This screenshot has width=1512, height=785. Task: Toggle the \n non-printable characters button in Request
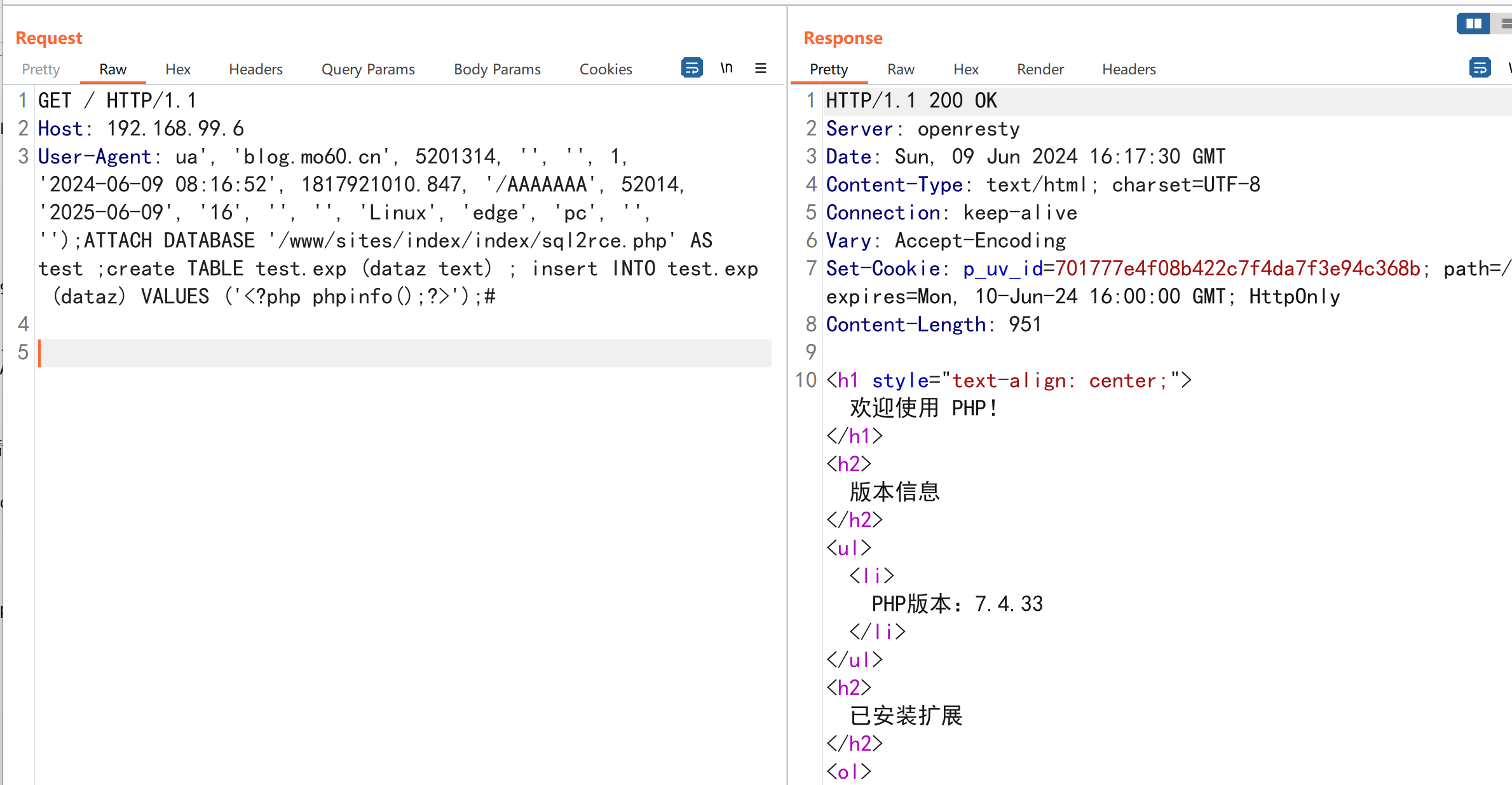click(x=726, y=67)
